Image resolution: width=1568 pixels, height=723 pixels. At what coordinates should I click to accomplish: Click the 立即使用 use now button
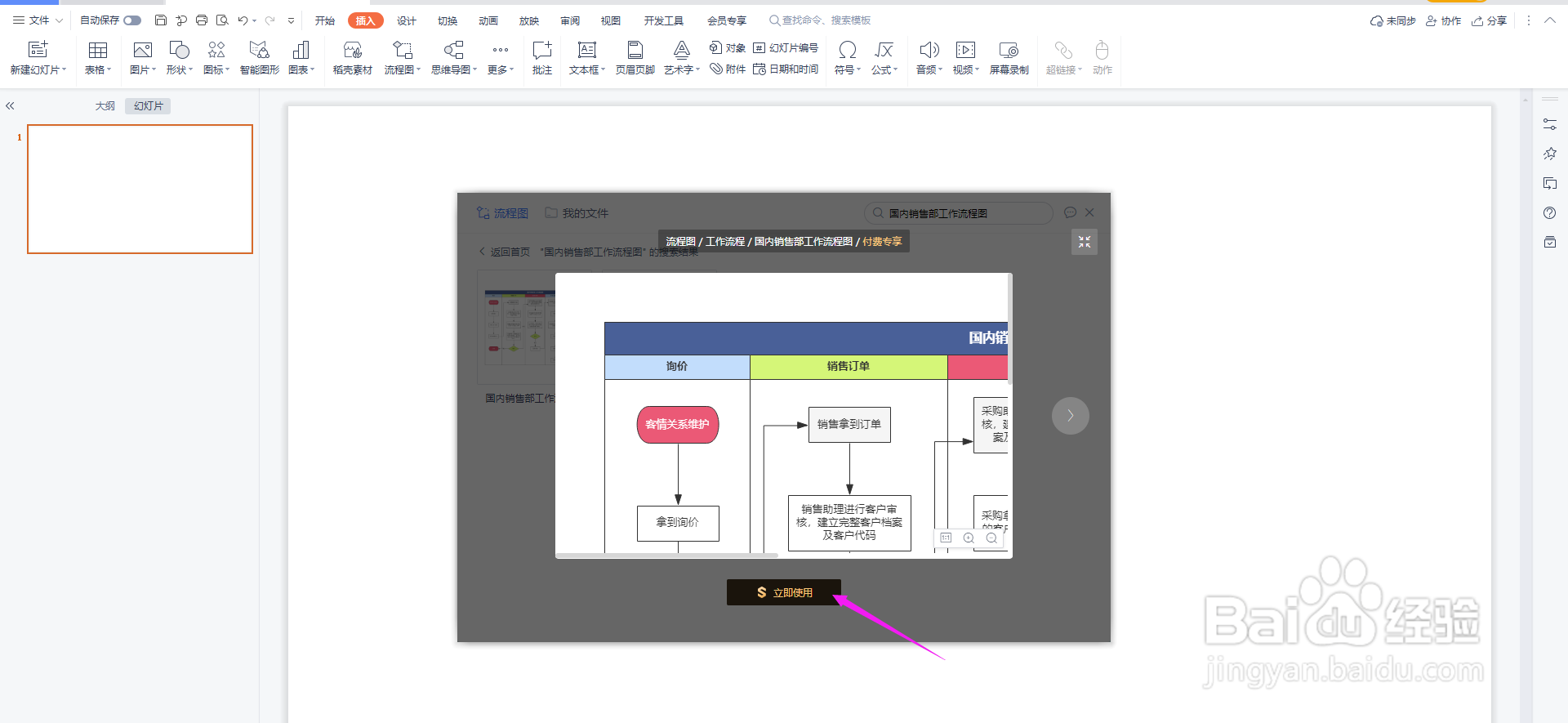(784, 592)
